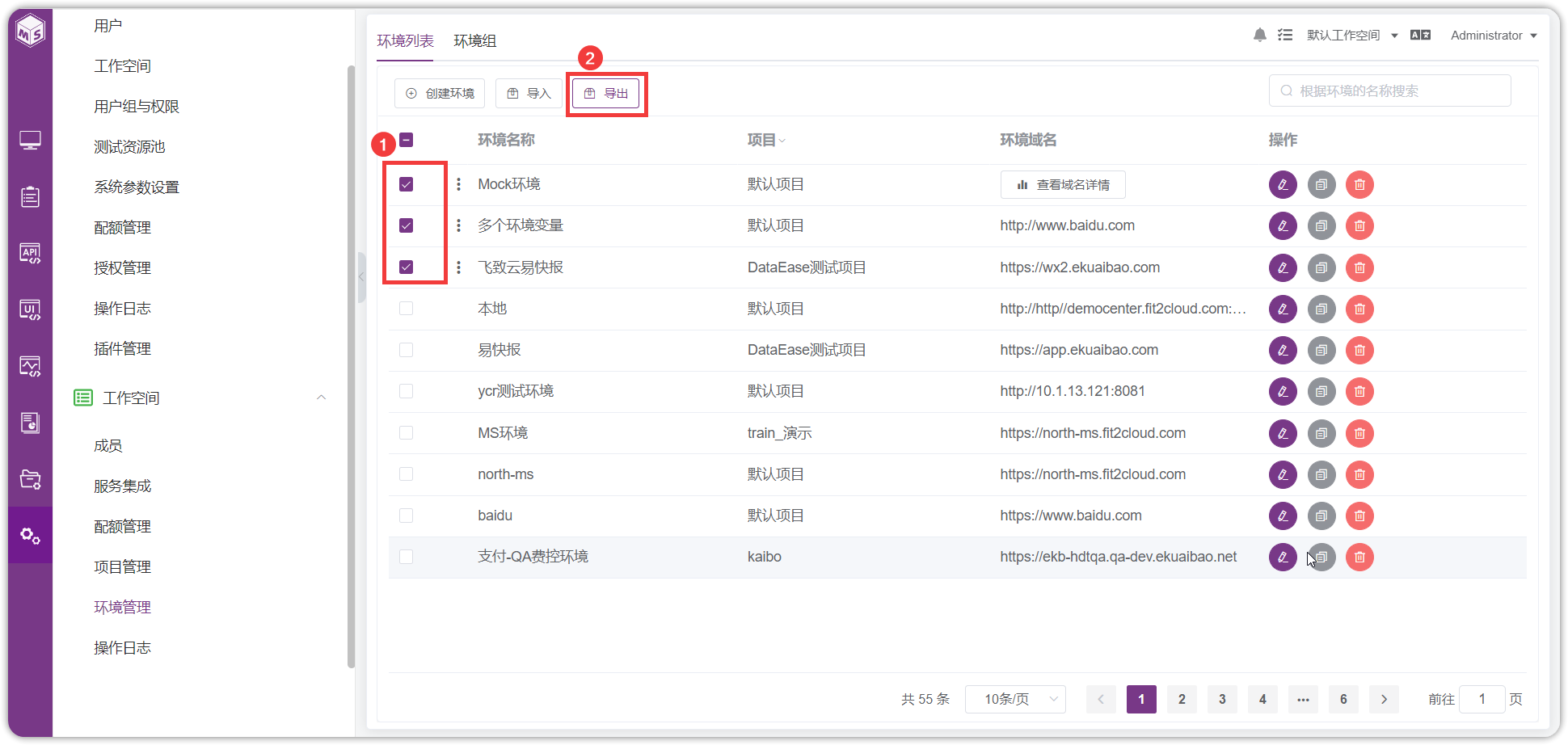The height and width of the screenshot is (745, 1568).
Task: Open more options for Mock环境 row
Action: (458, 184)
